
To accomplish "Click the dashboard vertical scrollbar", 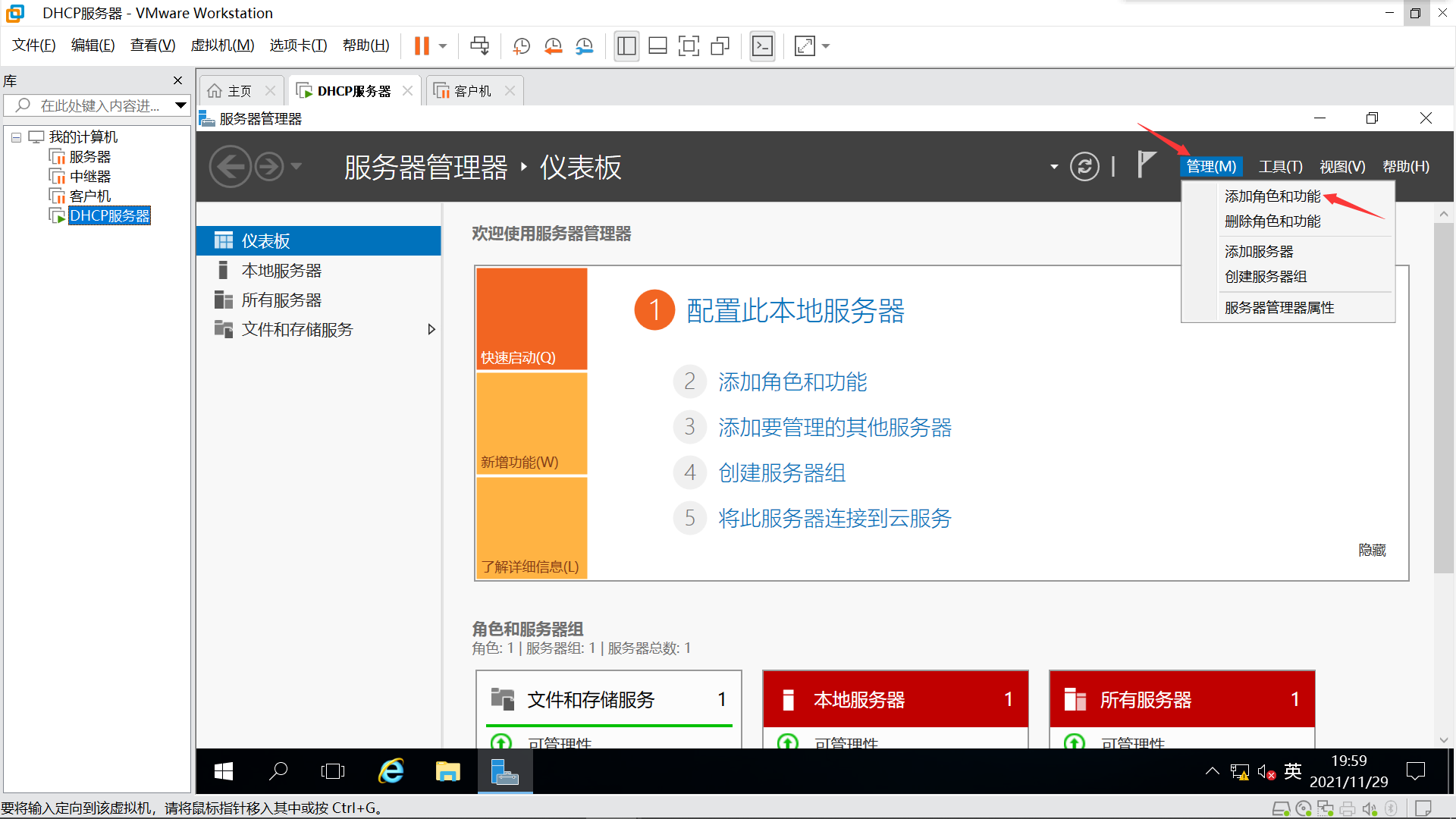I will point(1443,394).
